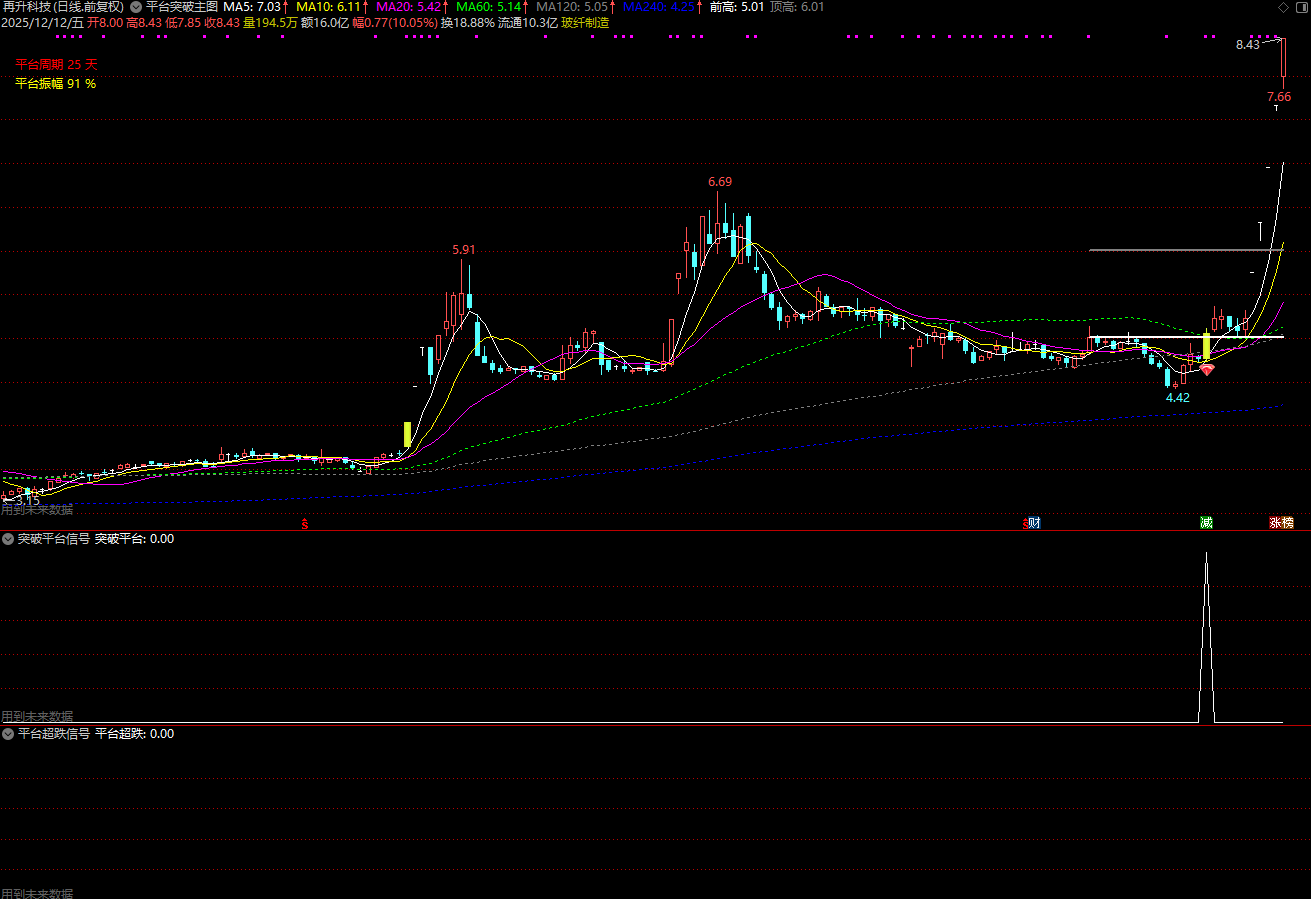Click the red S marker on the time axis
This screenshot has width=1311, height=899.
coord(305,523)
